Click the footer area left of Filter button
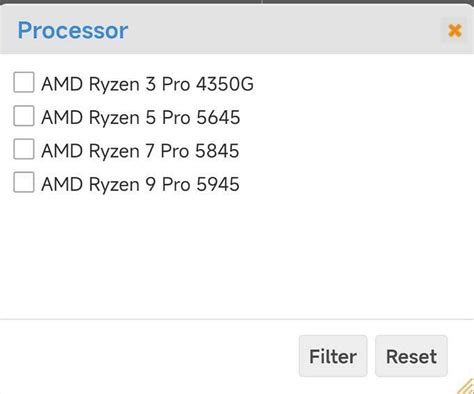474x394 pixels. (147, 356)
